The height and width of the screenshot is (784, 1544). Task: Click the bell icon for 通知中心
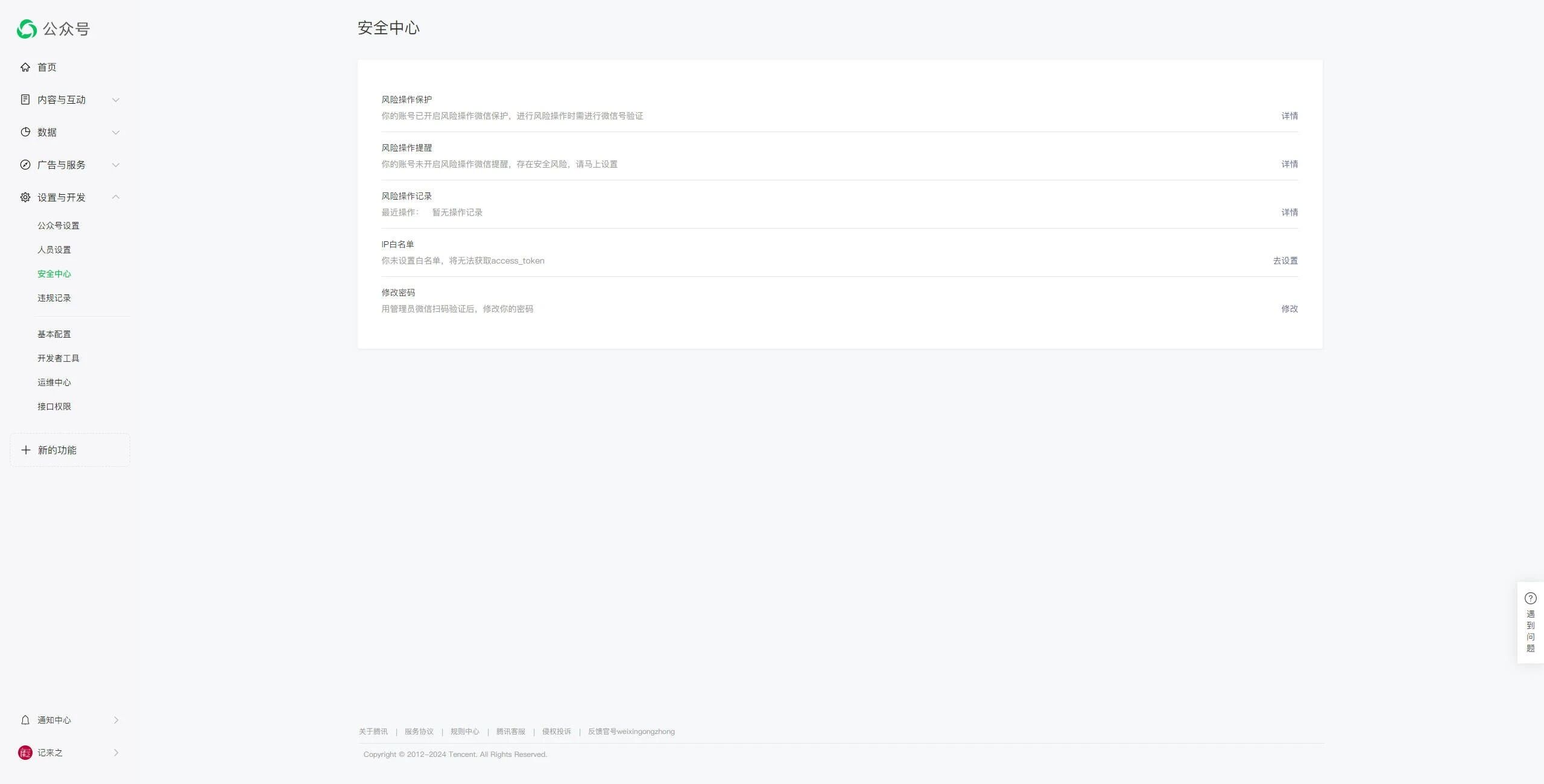(25, 720)
